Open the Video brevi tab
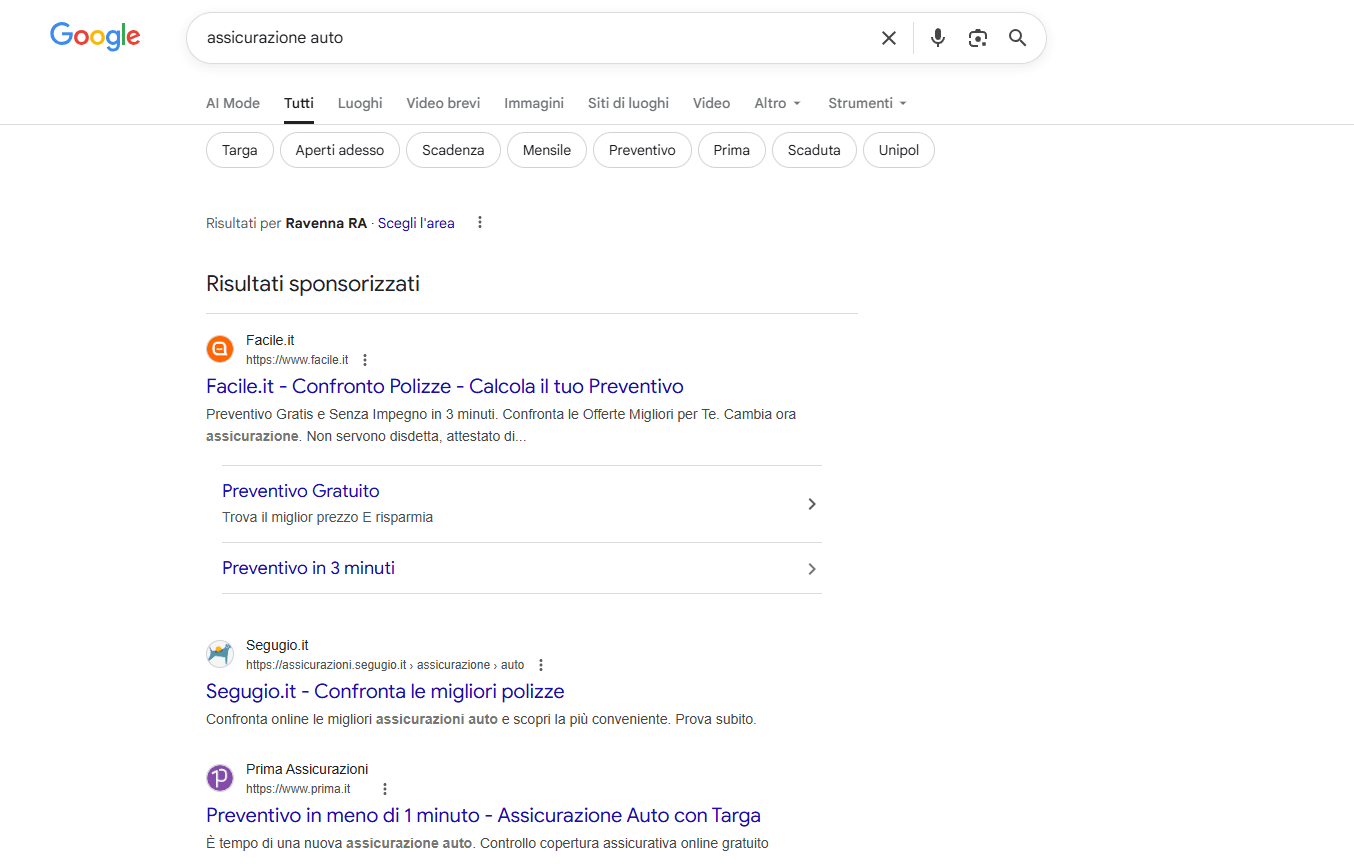The image size is (1354, 867). tap(443, 103)
